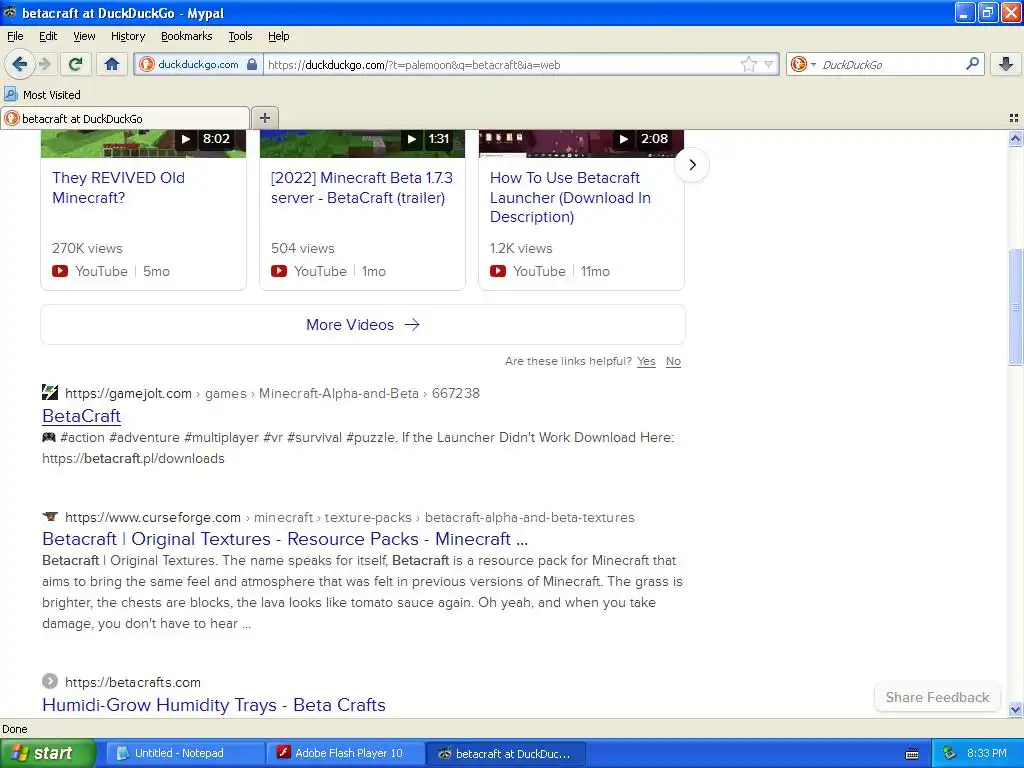Click the More Videos button
1024x768 pixels.
[x=363, y=325]
